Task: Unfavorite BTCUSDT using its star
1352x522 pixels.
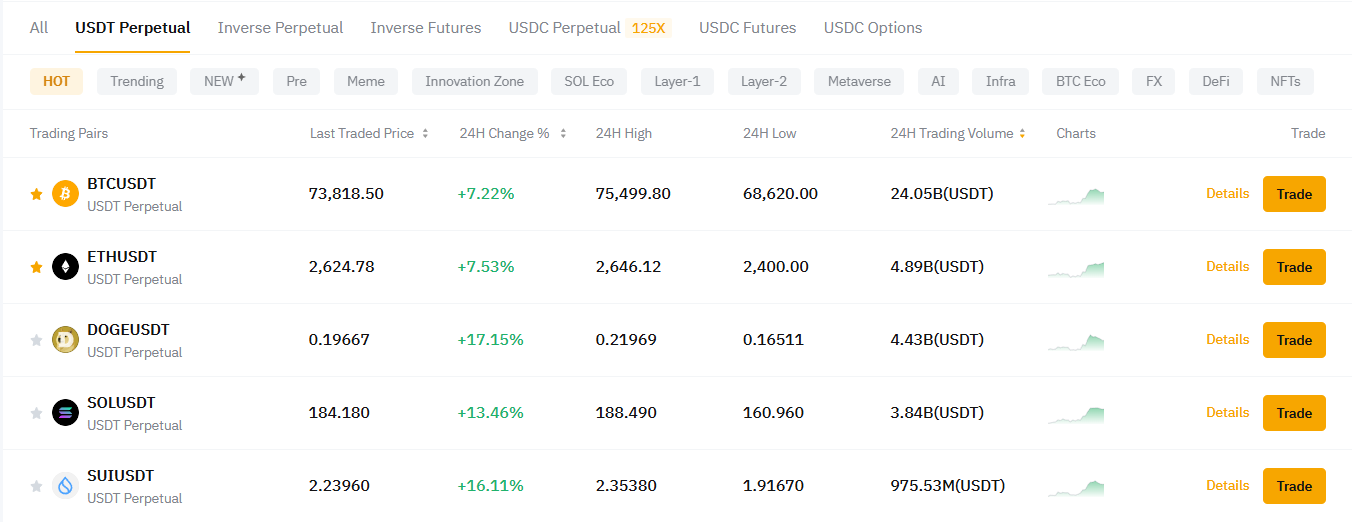Action: (x=37, y=194)
